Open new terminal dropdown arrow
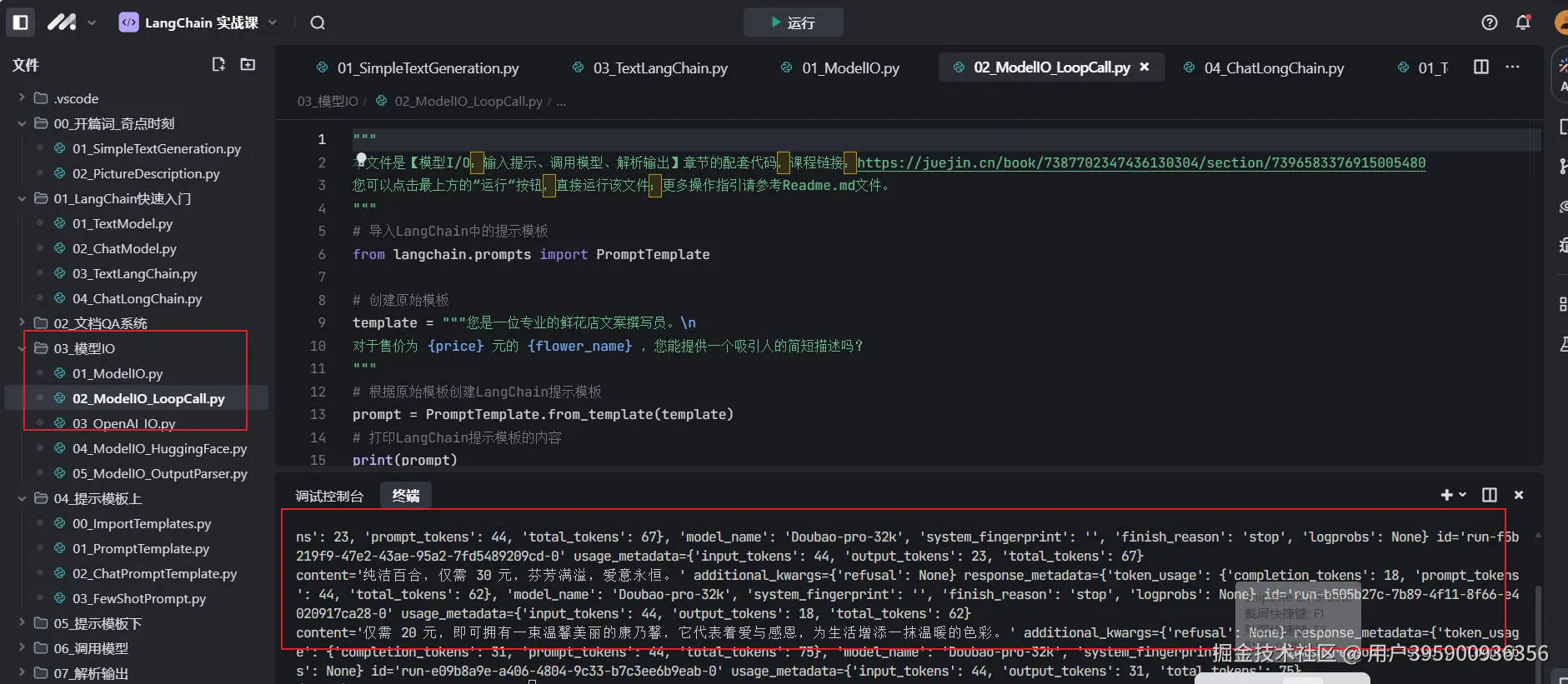The width and height of the screenshot is (1568, 684). pos(1462,495)
